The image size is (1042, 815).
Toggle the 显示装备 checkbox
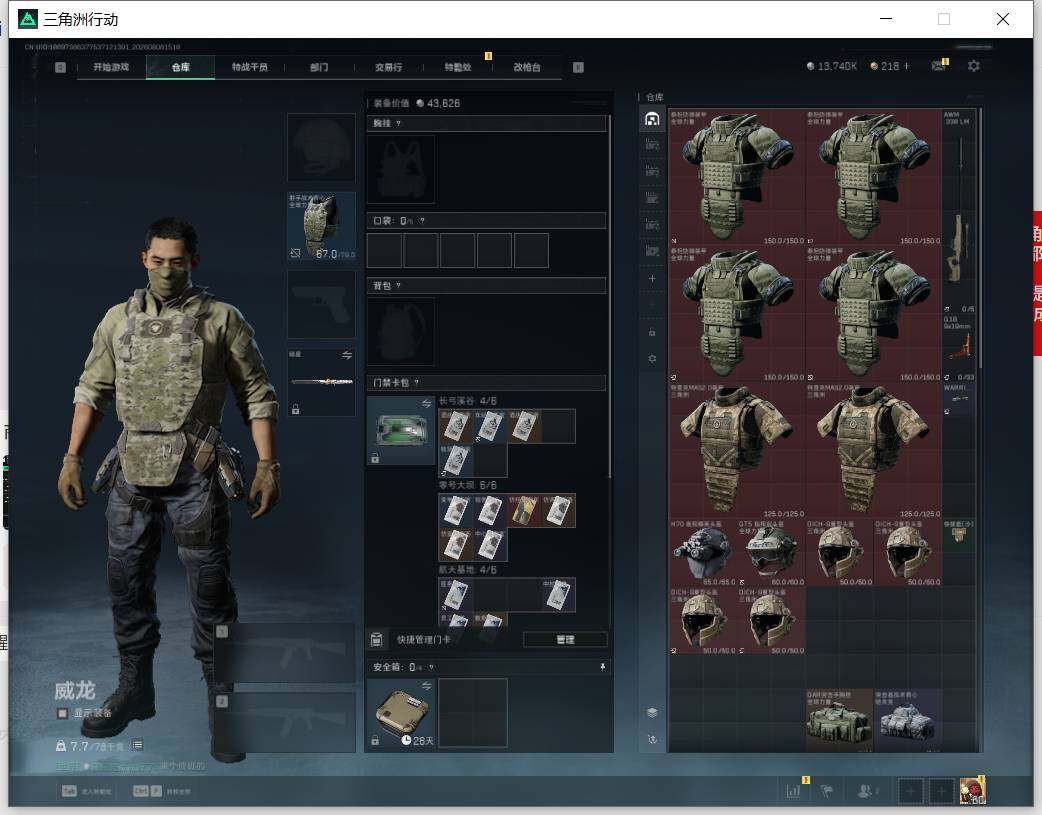coord(62,713)
